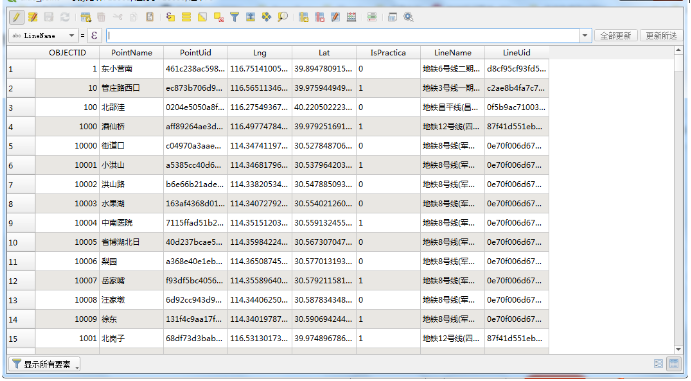Switch to table view
The height and width of the screenshot is (381, 691).
pyautogui.click(x=674, y=364)
